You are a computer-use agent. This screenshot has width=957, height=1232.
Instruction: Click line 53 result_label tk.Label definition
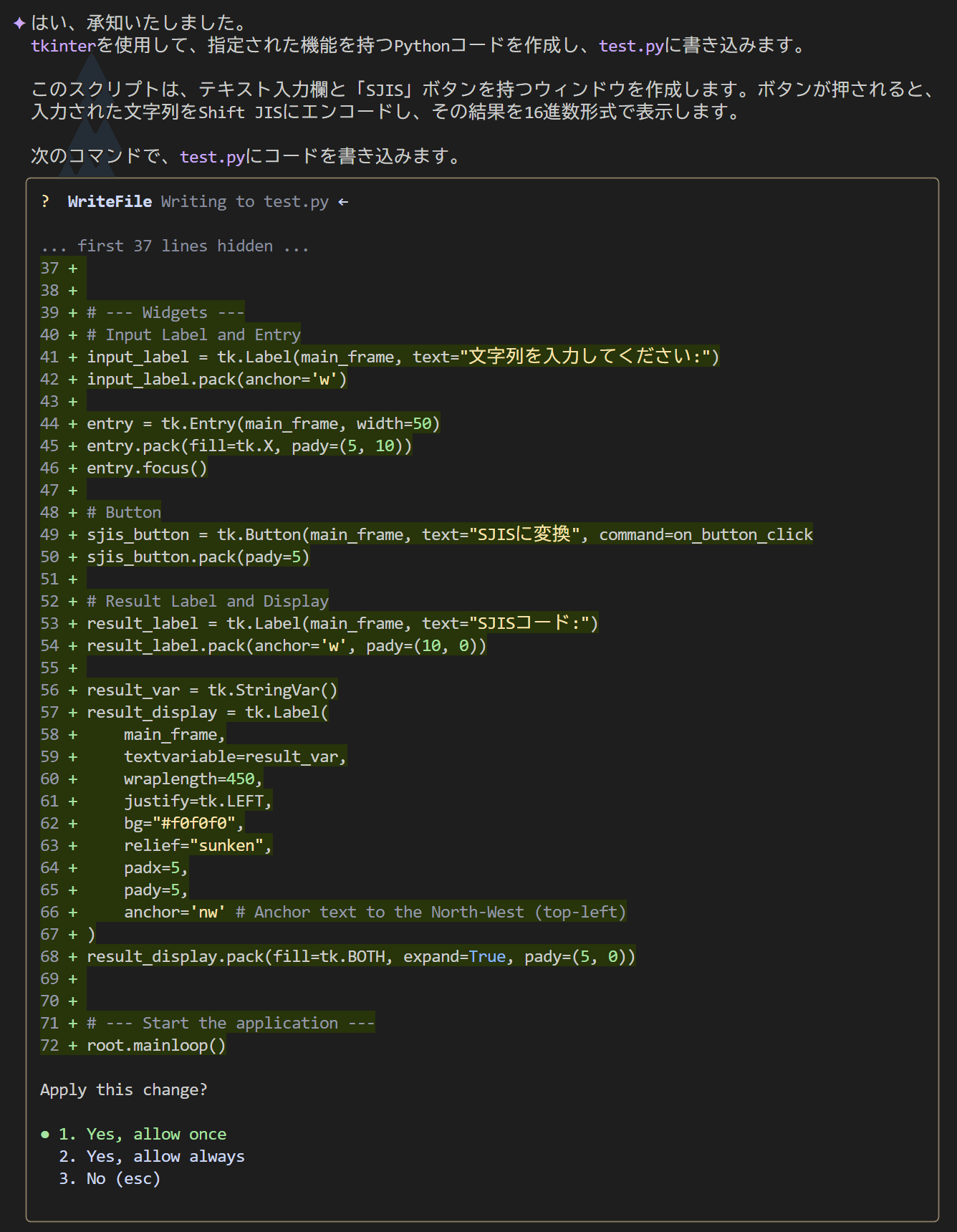[x=342, y=623]
